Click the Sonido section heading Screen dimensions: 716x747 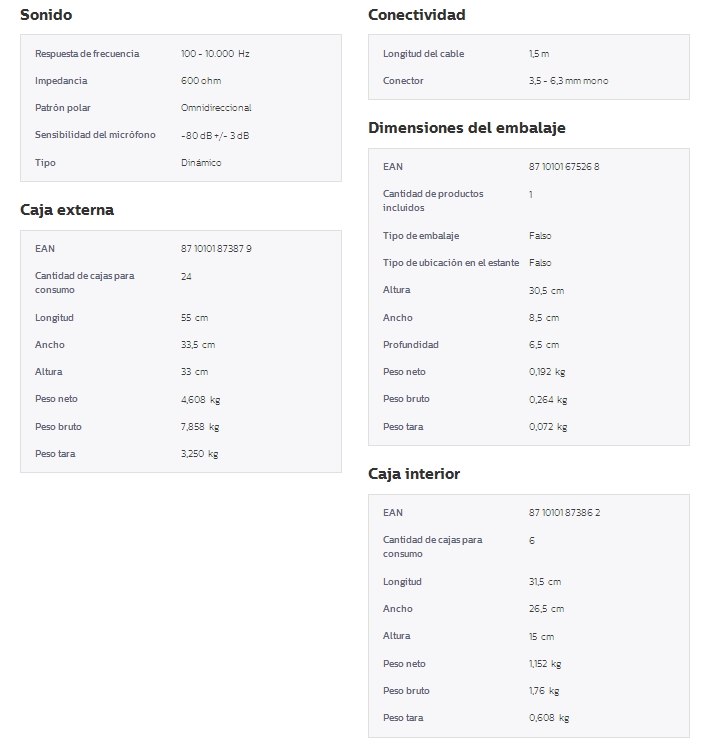click(x=46, y=15)
